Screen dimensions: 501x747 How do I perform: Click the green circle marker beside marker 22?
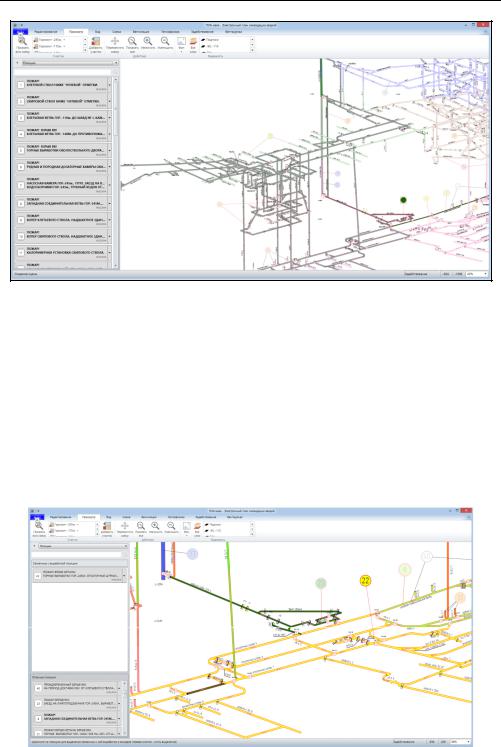(x=321, y=583)
